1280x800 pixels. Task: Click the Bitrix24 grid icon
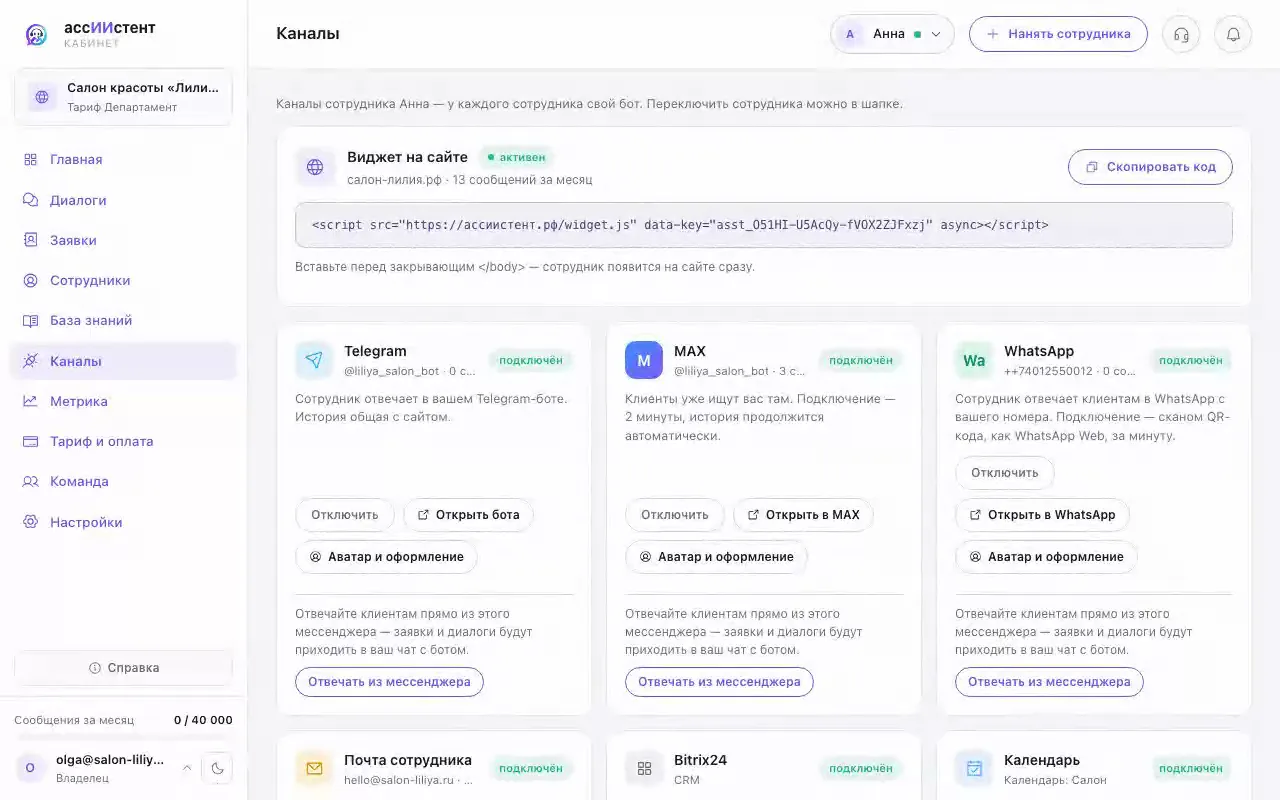(x=644, y=768)
